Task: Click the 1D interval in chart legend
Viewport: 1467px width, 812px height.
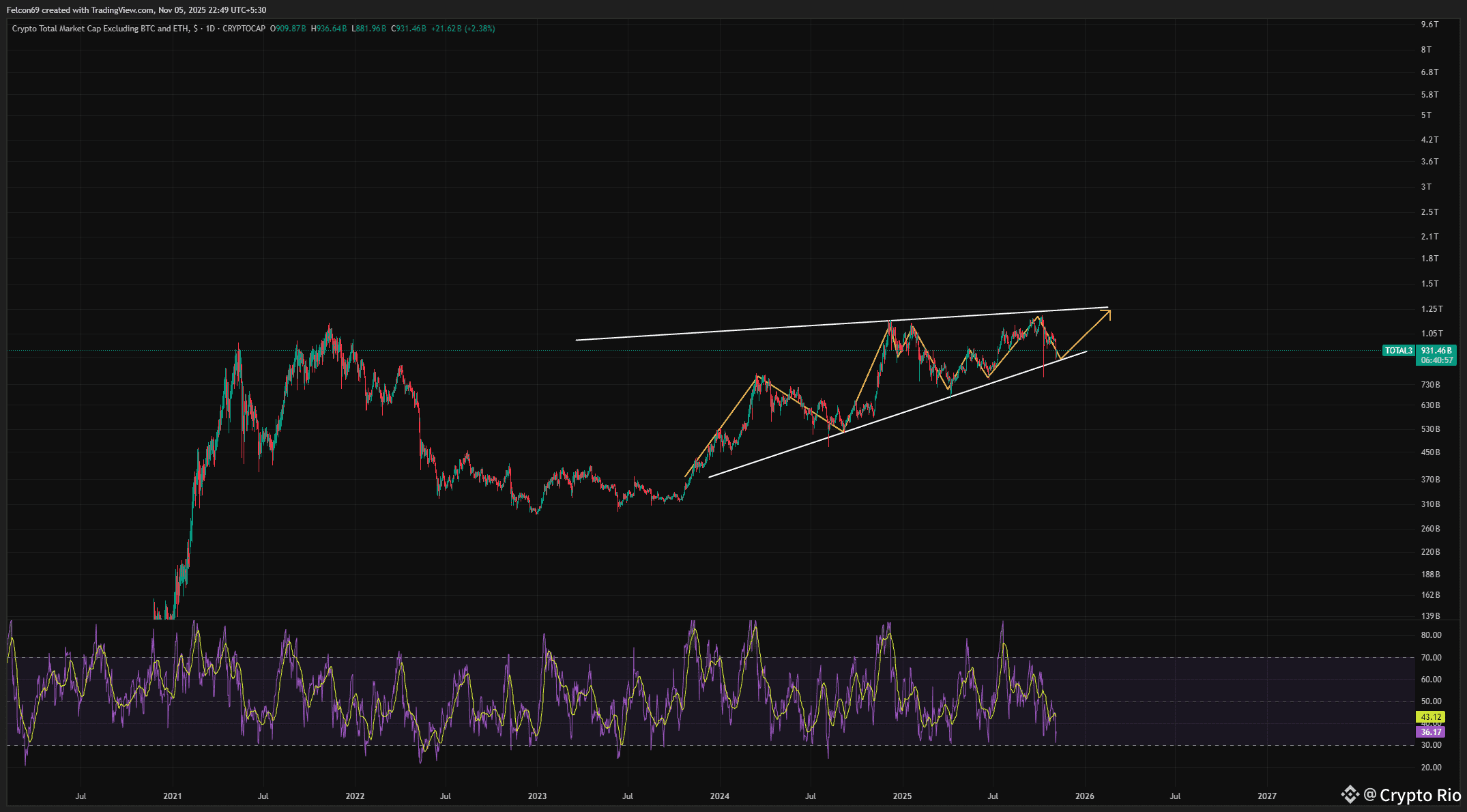Action: click(x=210, y=29)
